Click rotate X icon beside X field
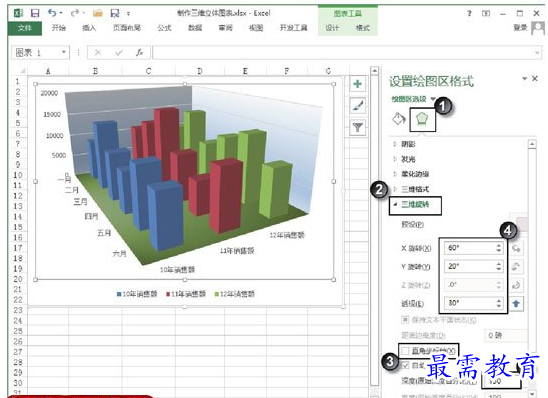The image size is (548, 398). click(516, 249)
